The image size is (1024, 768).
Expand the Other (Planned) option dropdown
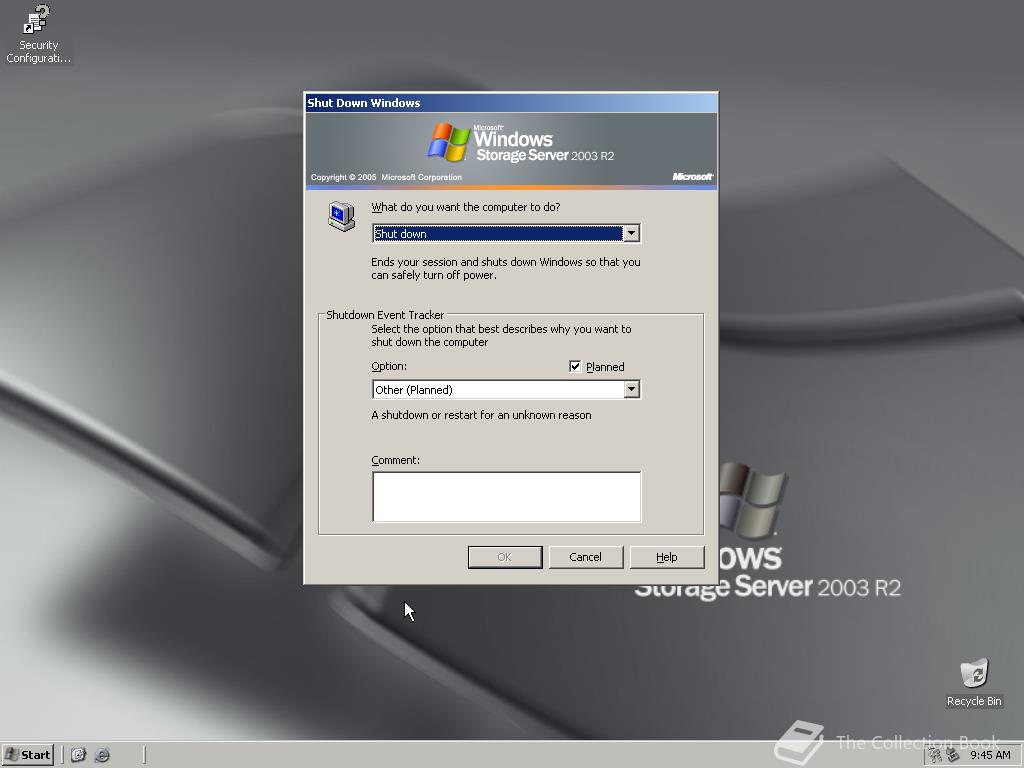tap(631, 389)
